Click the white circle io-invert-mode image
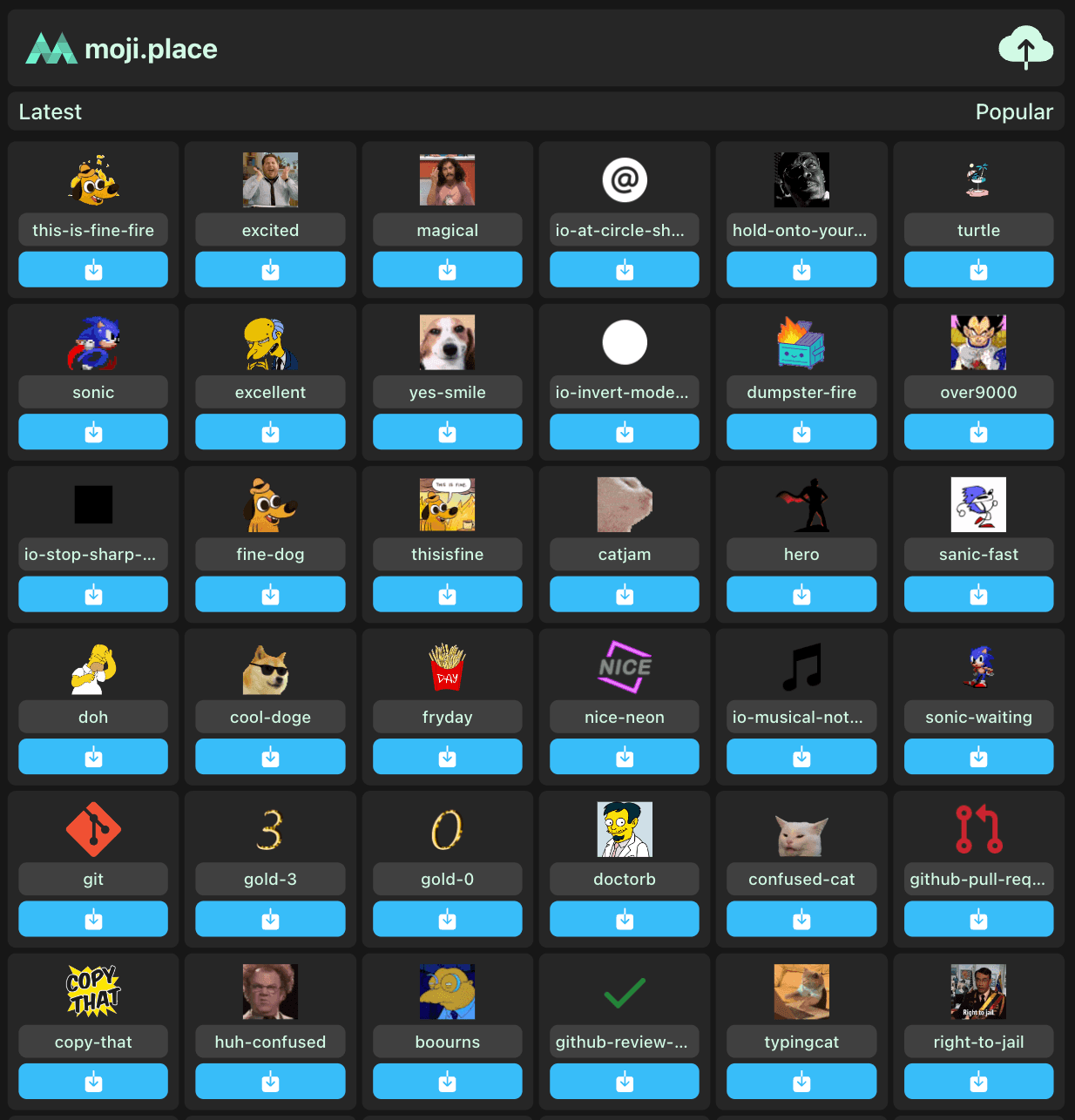Image resolution: width=1075 pixels, height=1120 pixels. (624, 342)
